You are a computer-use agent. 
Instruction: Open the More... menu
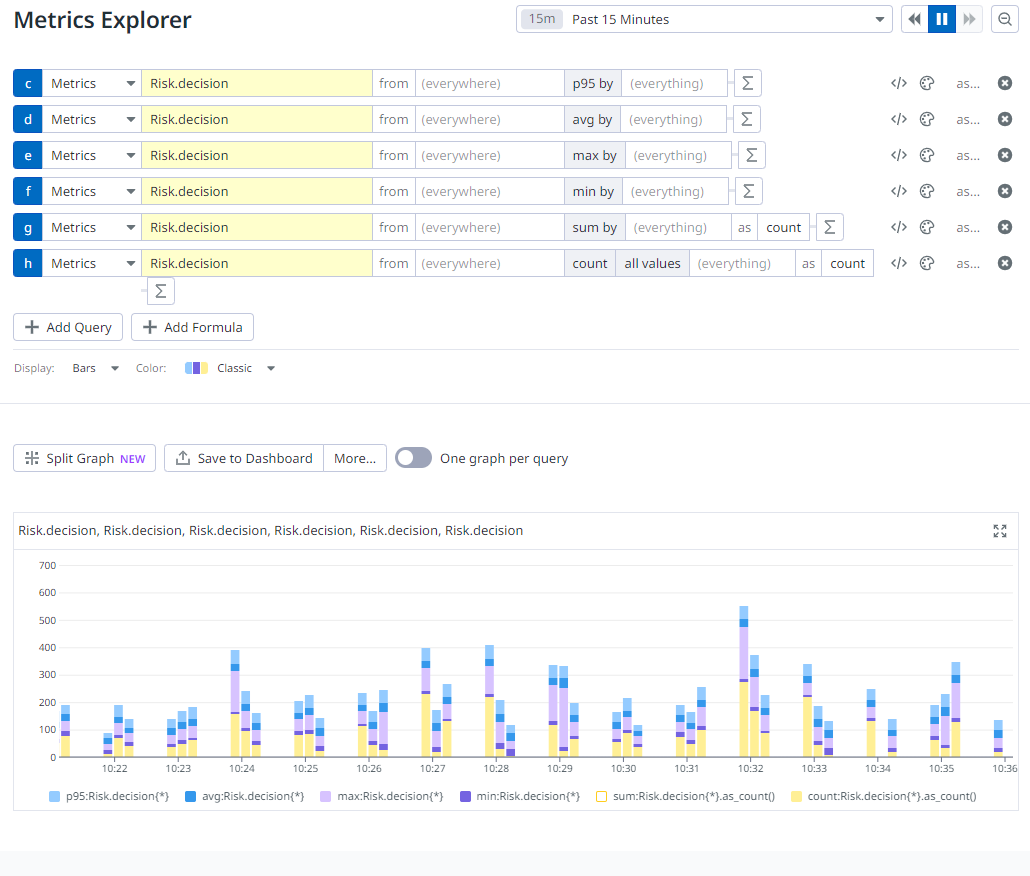click(355, 458)
